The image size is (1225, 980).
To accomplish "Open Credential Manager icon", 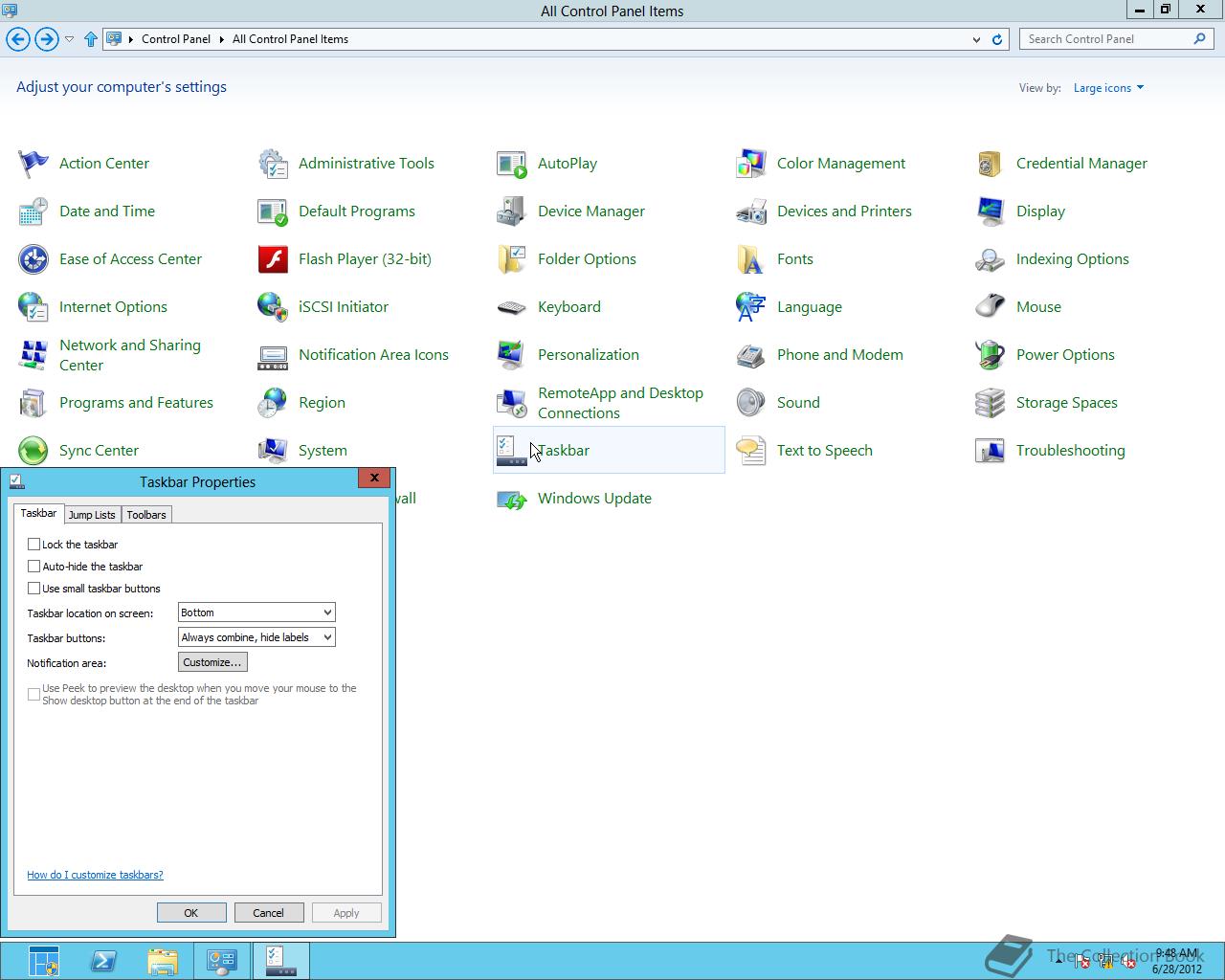I will (991, 164).
